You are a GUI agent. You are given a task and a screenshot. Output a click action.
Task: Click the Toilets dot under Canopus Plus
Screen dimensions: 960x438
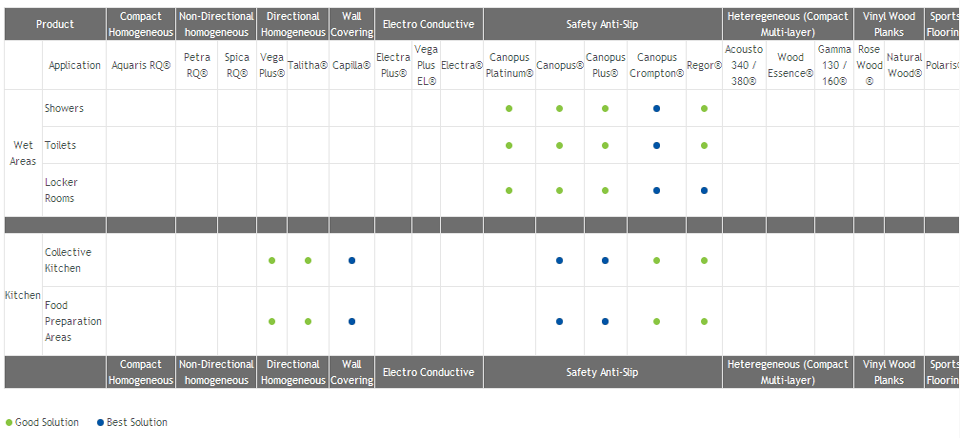click(x=605, y=146)
